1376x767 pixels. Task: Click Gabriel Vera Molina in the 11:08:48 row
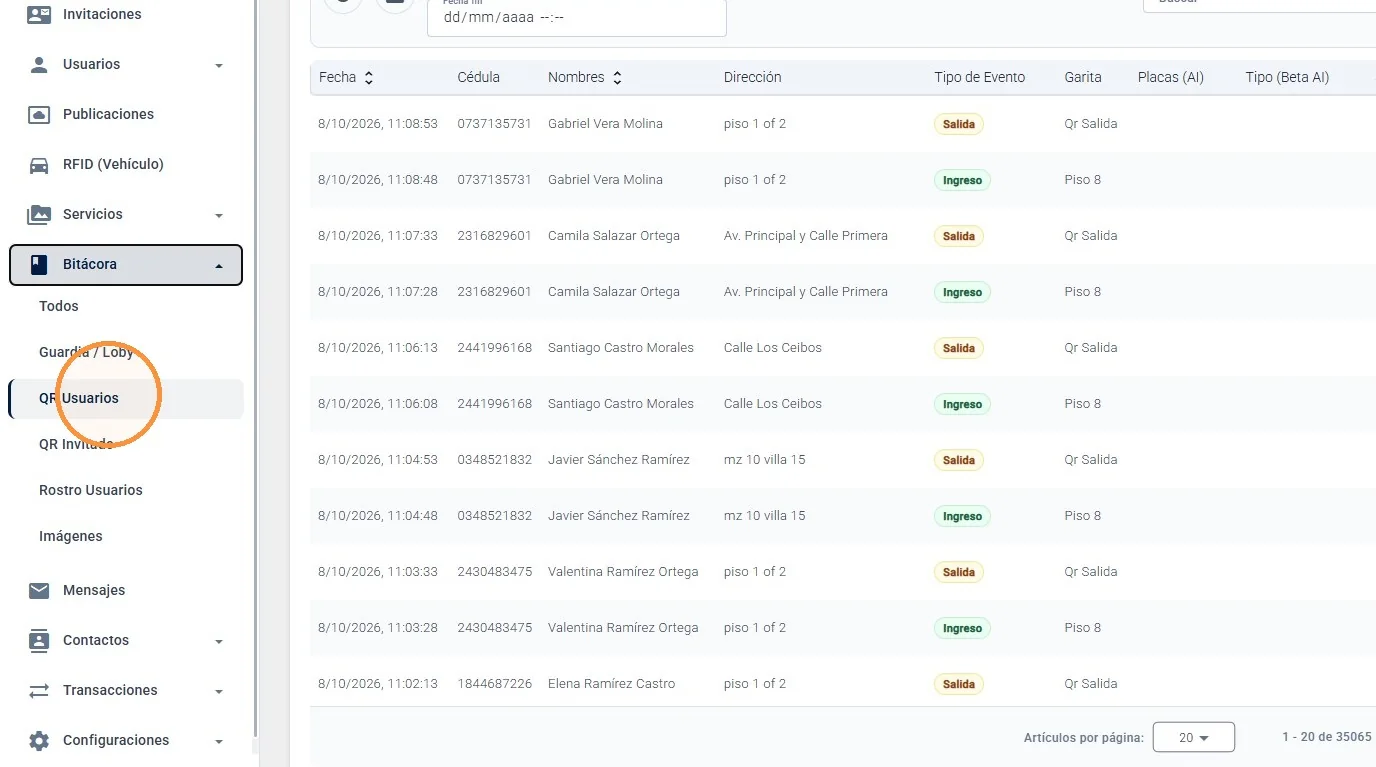(x=605, y=180)
